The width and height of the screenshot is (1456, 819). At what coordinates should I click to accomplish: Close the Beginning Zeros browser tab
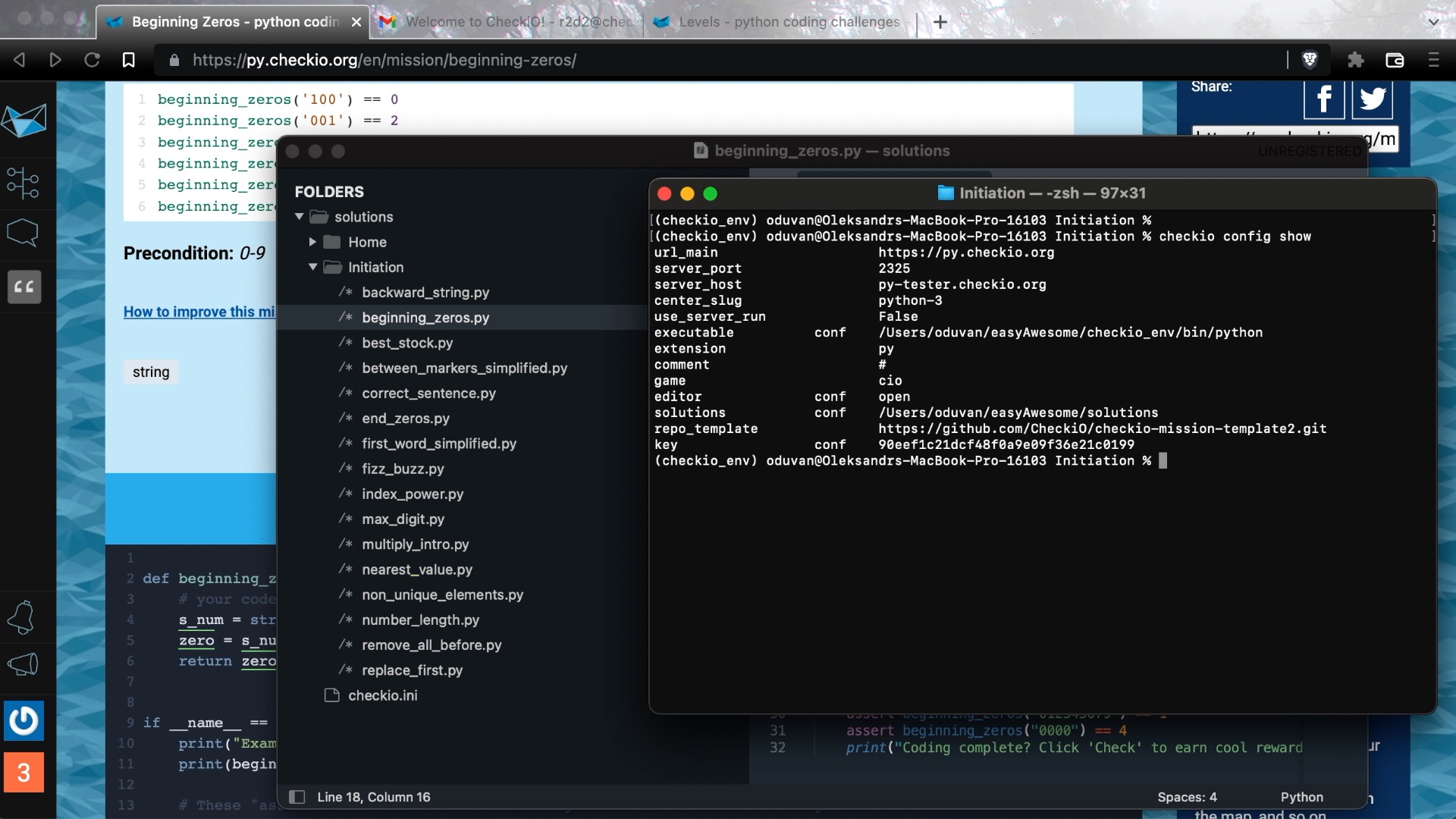click(356, 22)
